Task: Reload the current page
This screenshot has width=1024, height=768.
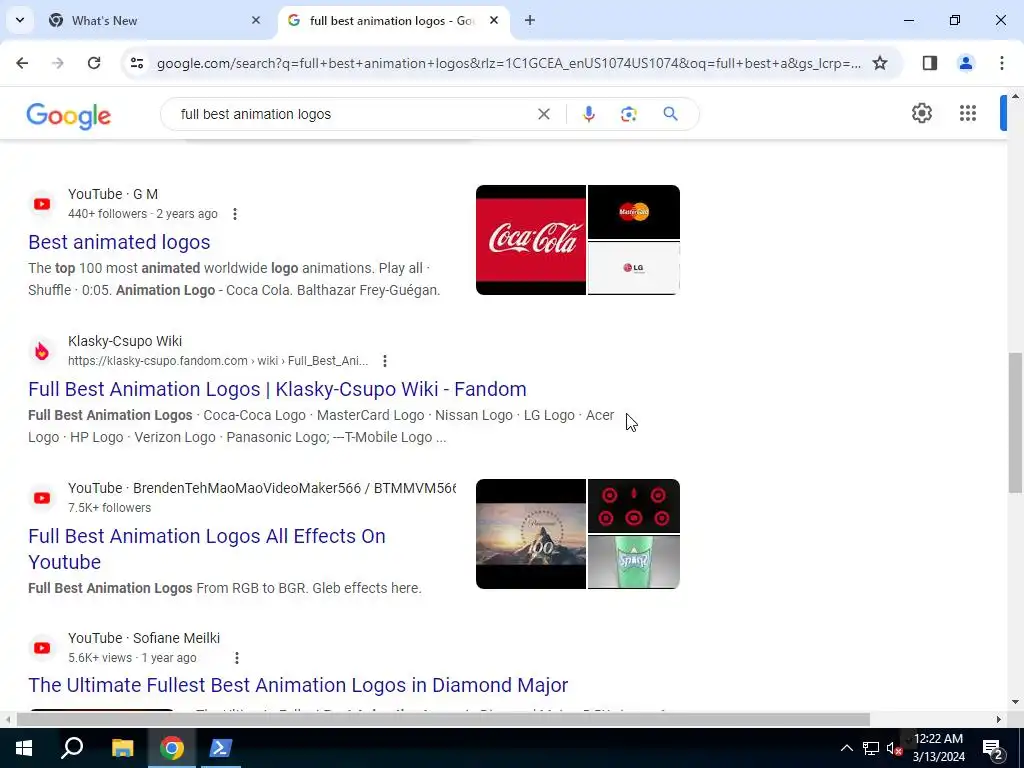Action: tap(94, 63)
